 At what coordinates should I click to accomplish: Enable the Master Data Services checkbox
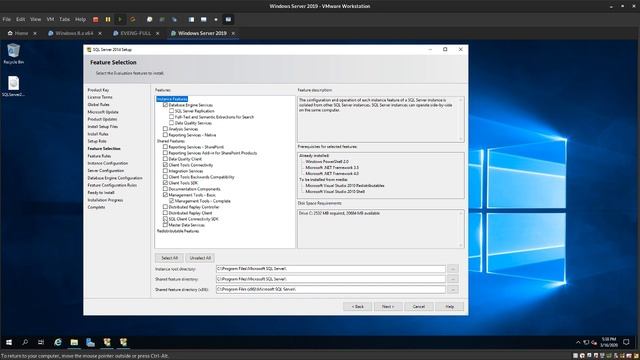pyautogui.click(x=165, y=225)
